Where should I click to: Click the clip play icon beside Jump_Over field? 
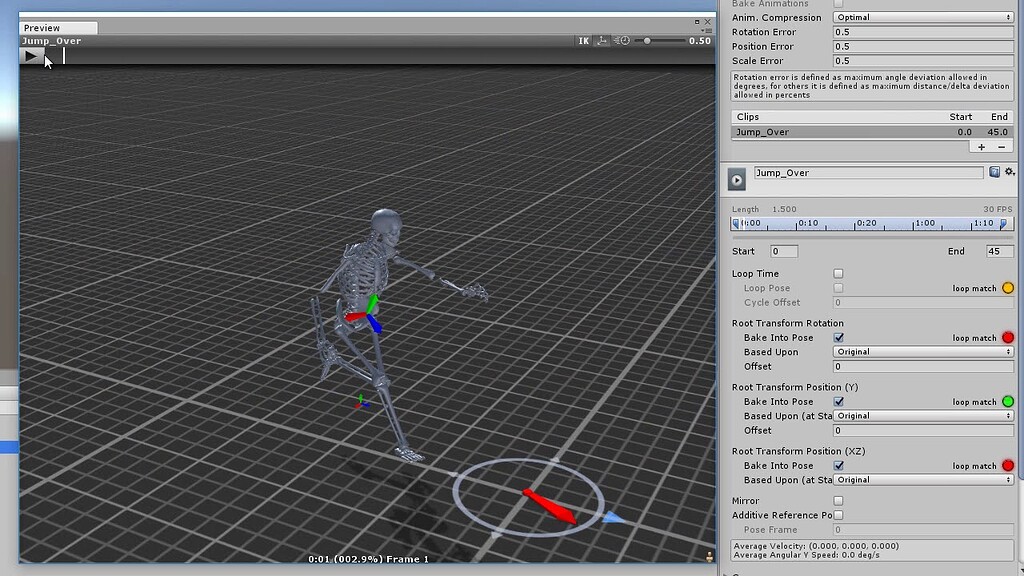(x=736, y=178)
